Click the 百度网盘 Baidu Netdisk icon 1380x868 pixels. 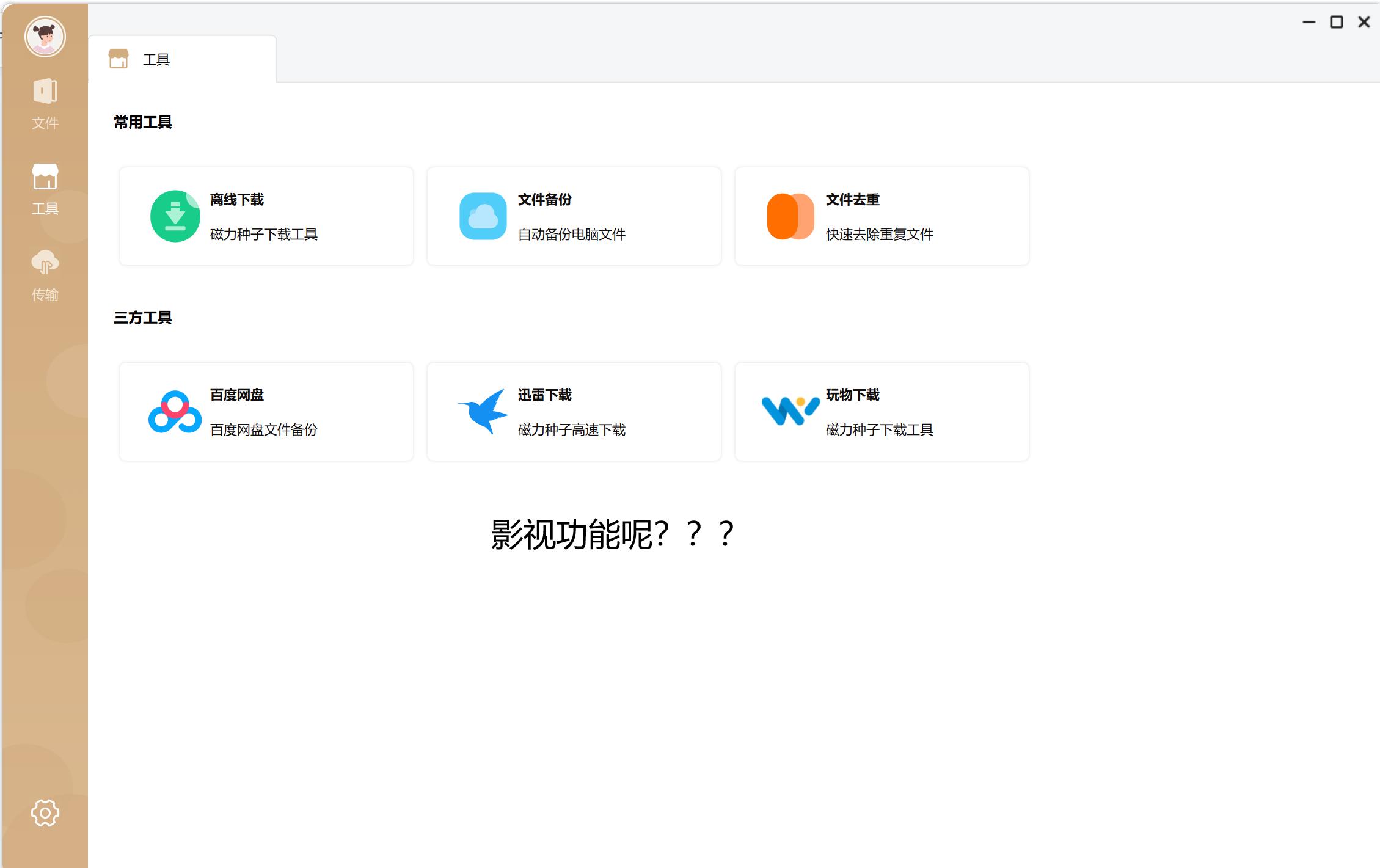(175, 411)
